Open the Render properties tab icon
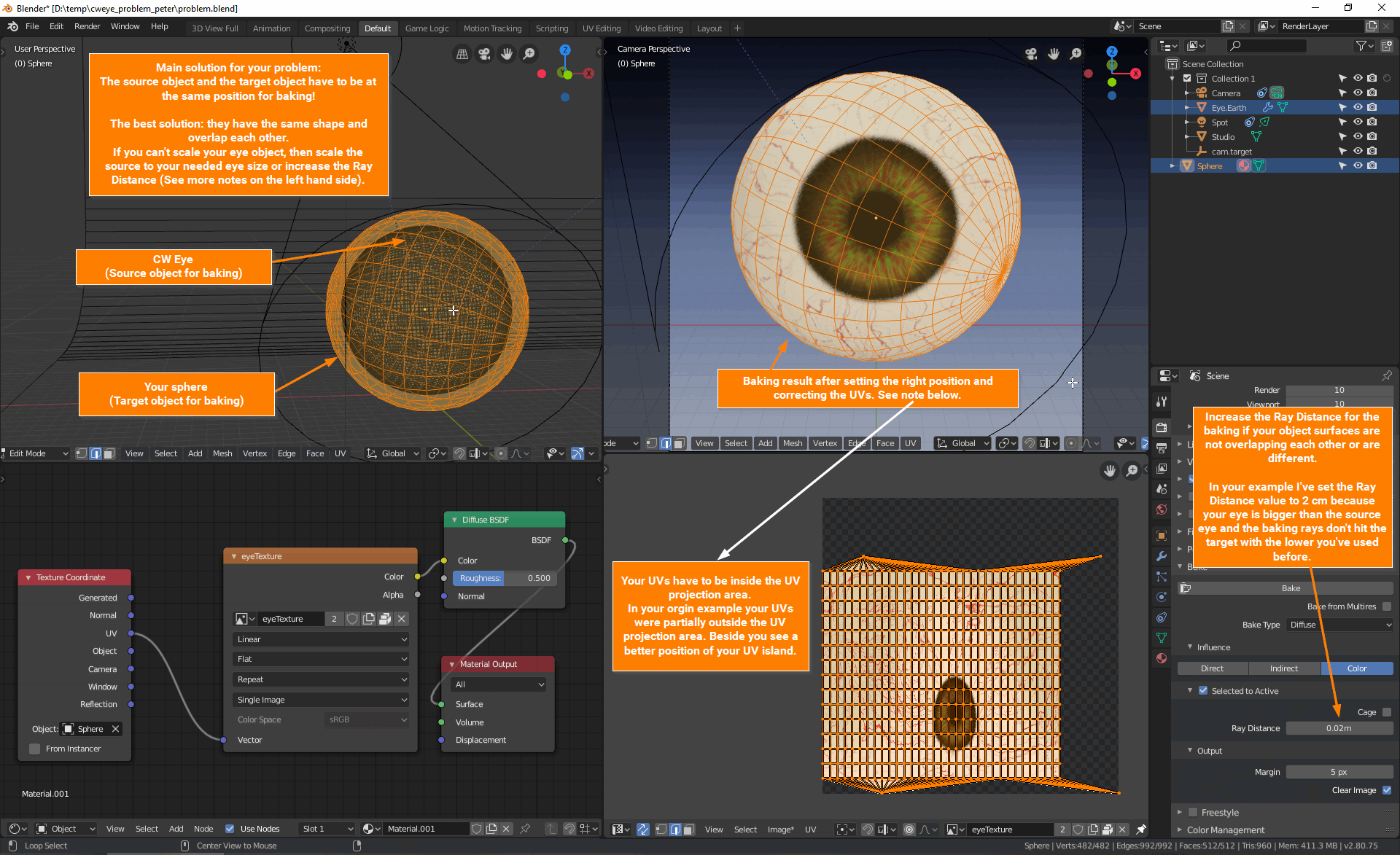 [x=1162, y=428]
